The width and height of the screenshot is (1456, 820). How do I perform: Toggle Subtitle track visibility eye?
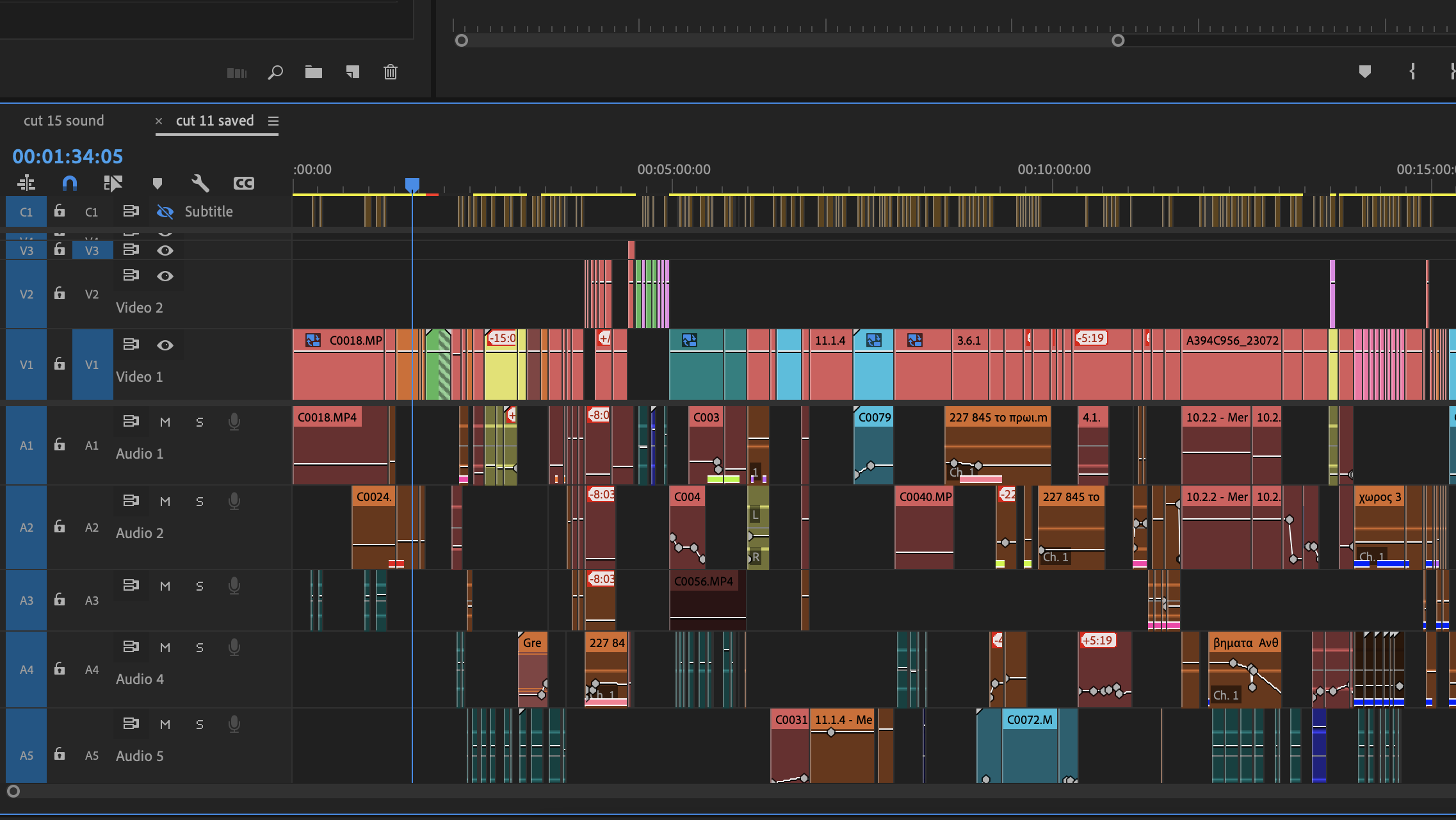click(165, 212)
